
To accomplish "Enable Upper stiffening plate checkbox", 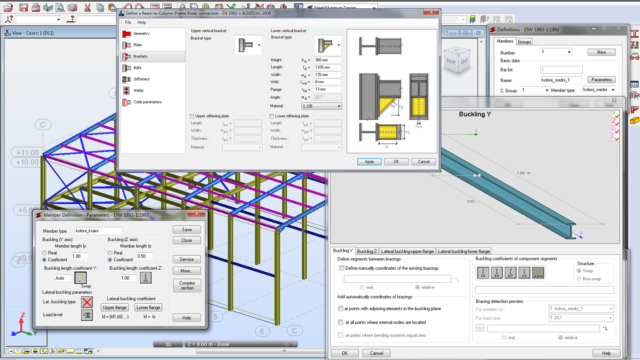I will (x=192, y=116).
